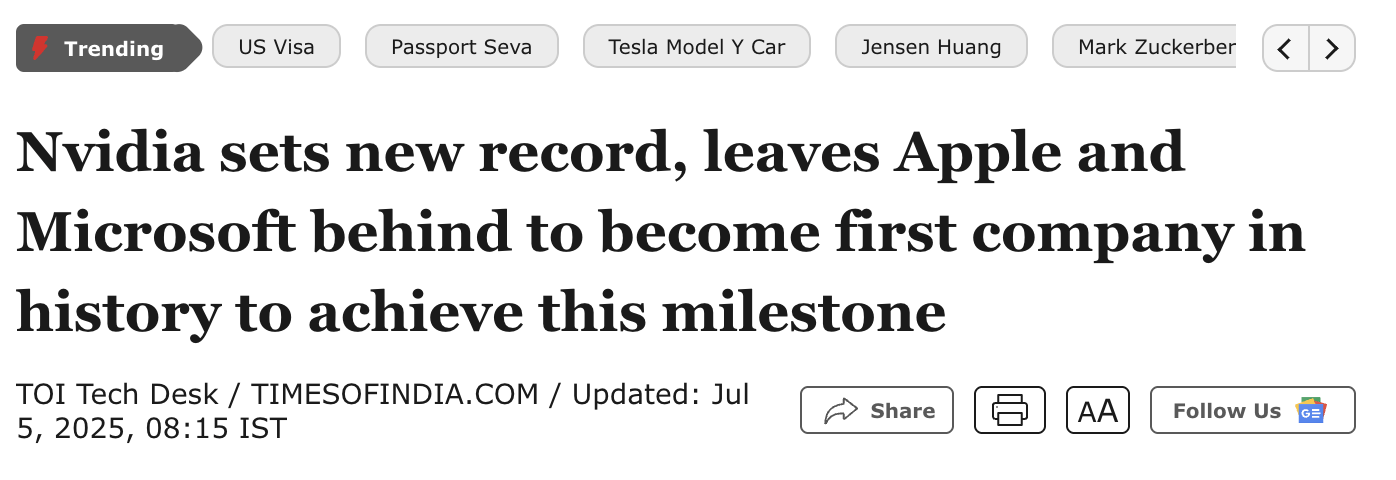Open the US Visa trending topic
The width and height of the screenshot is (1396, 480).
click(276, 47)
